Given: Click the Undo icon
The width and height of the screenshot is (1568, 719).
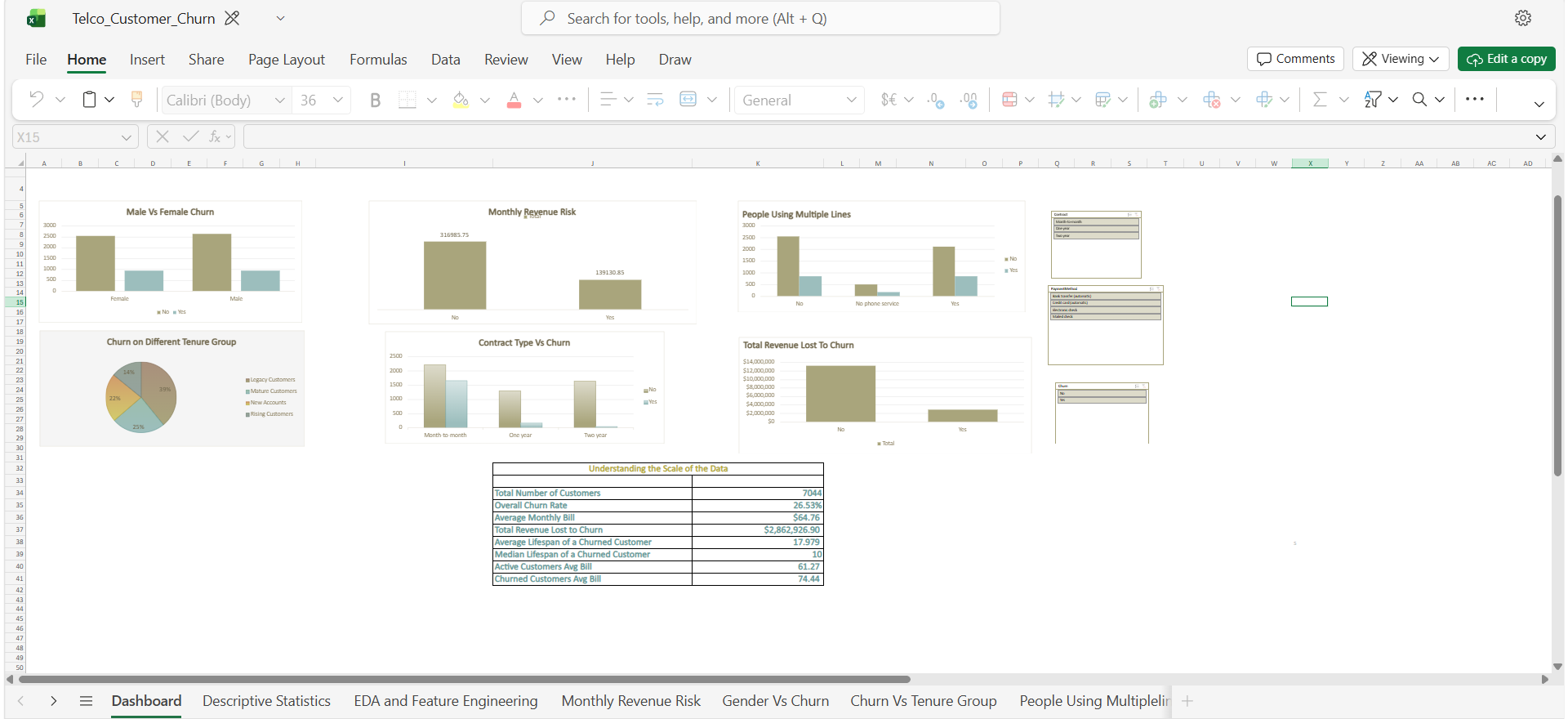Looking at the screenshot, I should tap(36, 100).
